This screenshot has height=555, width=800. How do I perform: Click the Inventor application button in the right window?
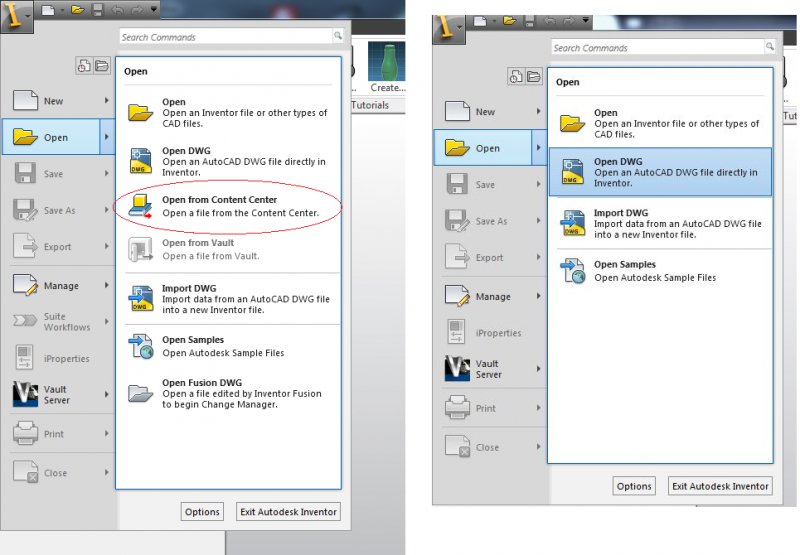448,30
